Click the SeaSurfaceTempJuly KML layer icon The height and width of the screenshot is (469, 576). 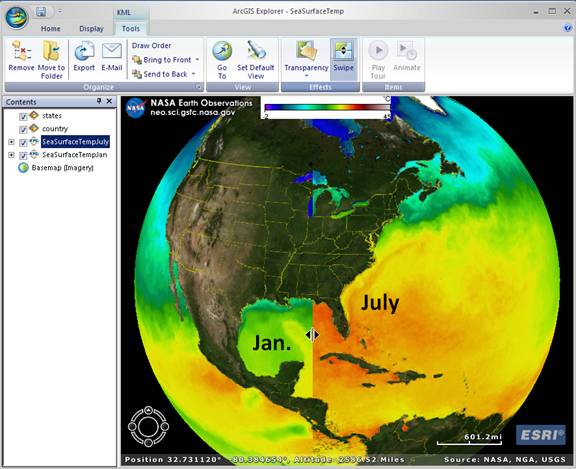(34, 141)
